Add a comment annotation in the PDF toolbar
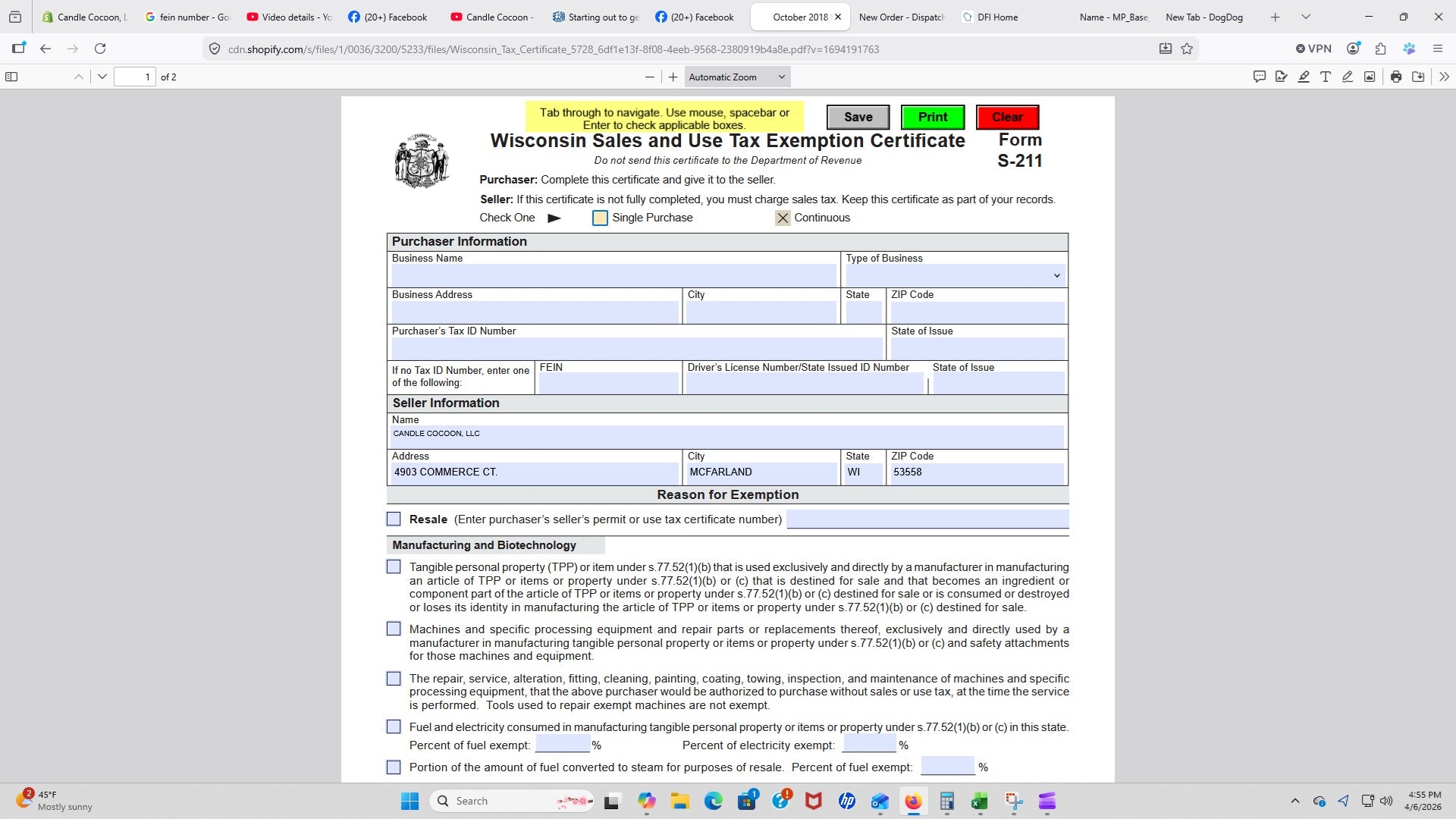The image size is (1456, 819). tap(1259, 76)
